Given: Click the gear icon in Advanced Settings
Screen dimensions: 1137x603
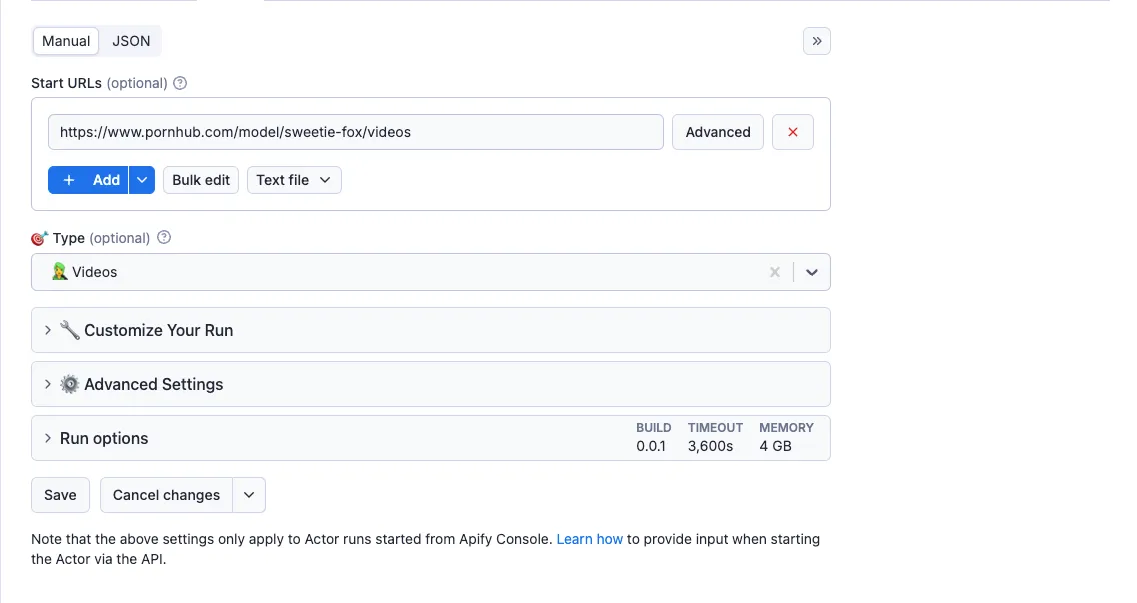Looking at the screenshot, I should 70,384.
